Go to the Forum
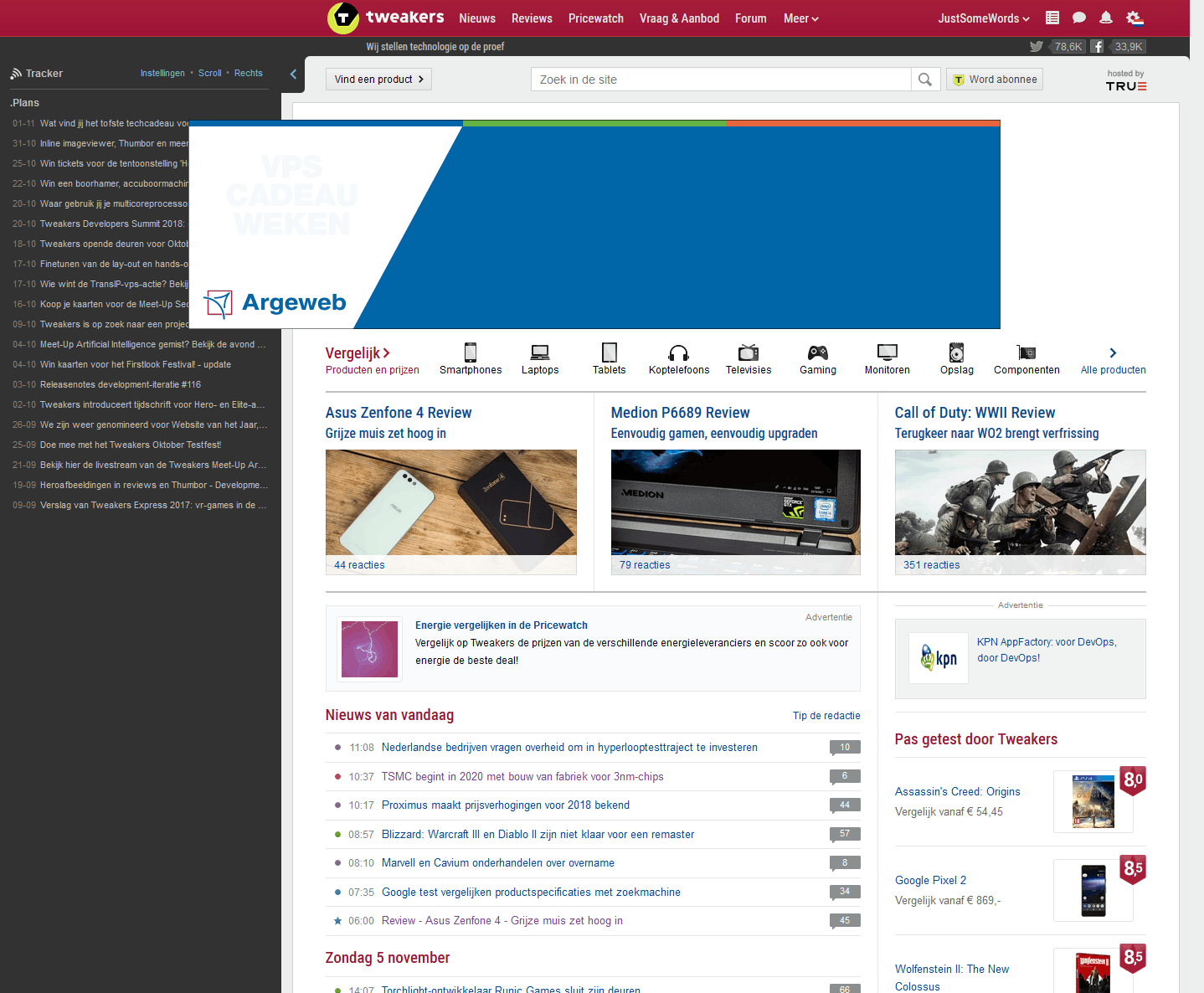The image size is (1204, 993). click(x=751, y=18)
